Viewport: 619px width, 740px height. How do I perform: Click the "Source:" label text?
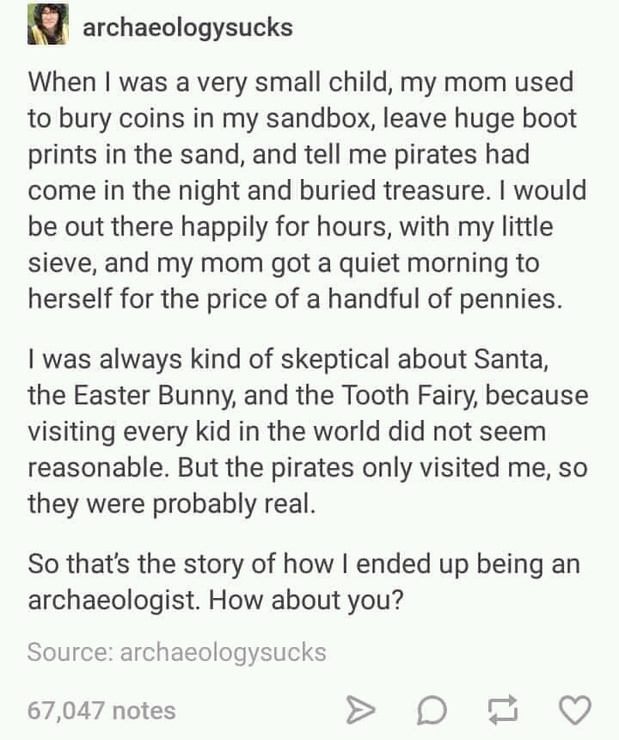click(70, 653)
